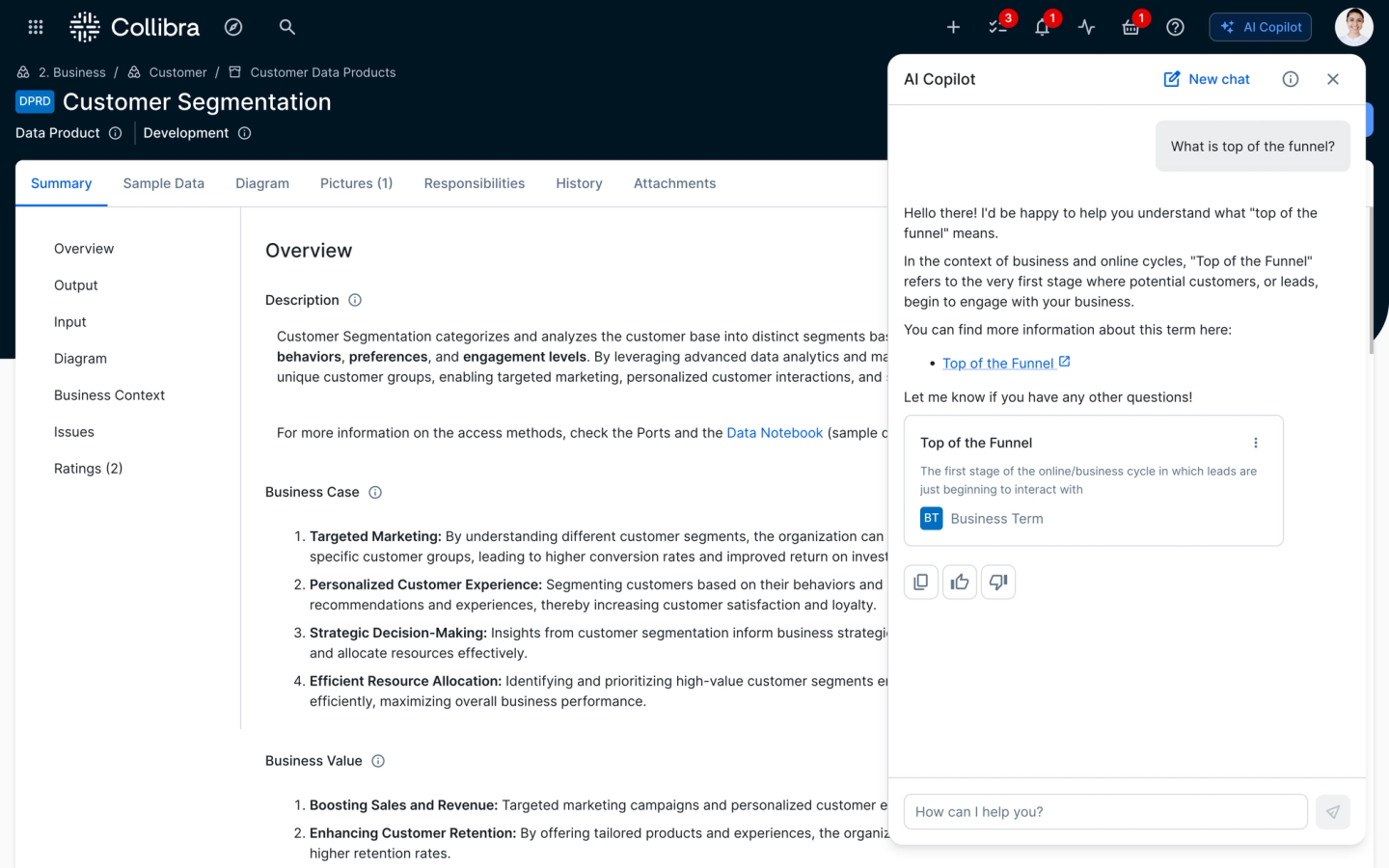Open the app launcher grid menu
The height and width of the screenshot is (868, 1389).
click(x=36, y=27)
